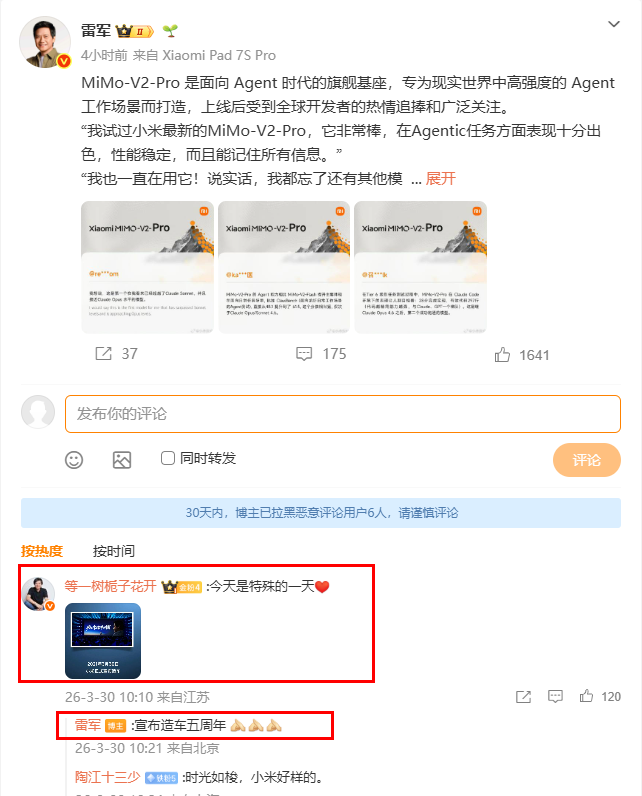Reply to 等一树栀子花开's comment via the bubble icon
The image size is (642, 796).
pyautogui.click(x=555, y=696)
